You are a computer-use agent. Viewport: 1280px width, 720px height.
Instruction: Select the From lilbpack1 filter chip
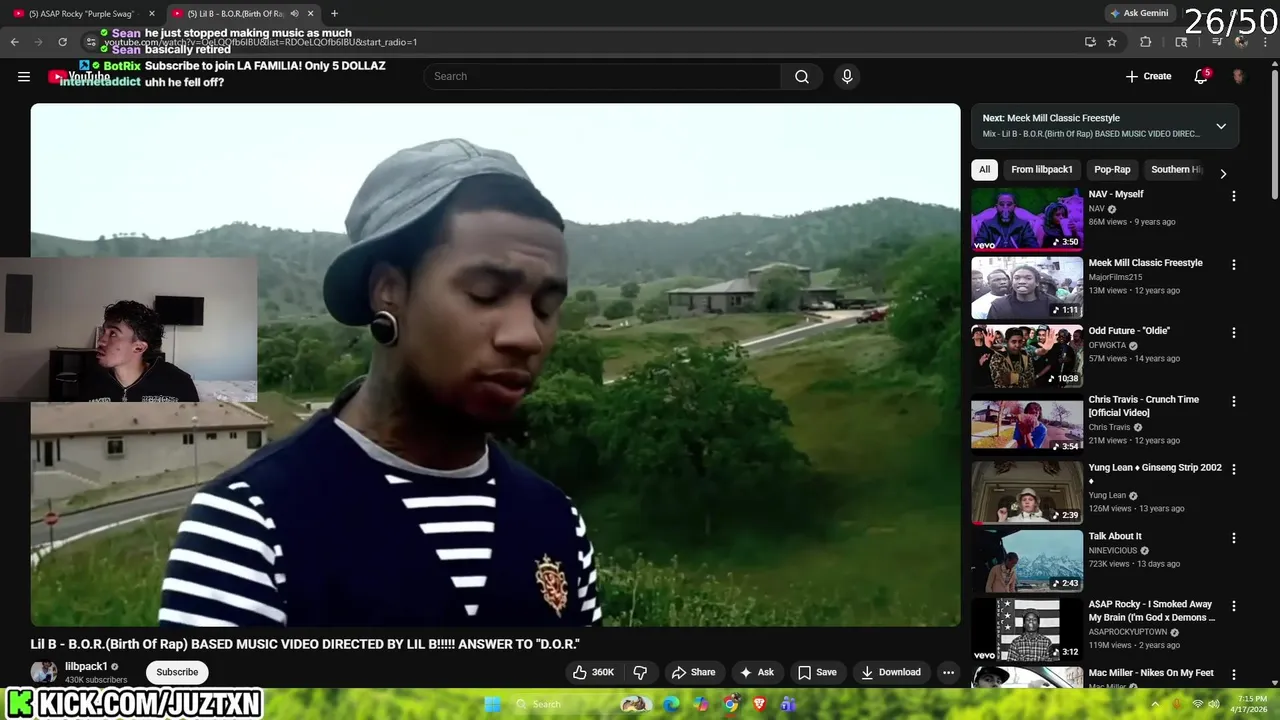click(x=1042, y=169)
